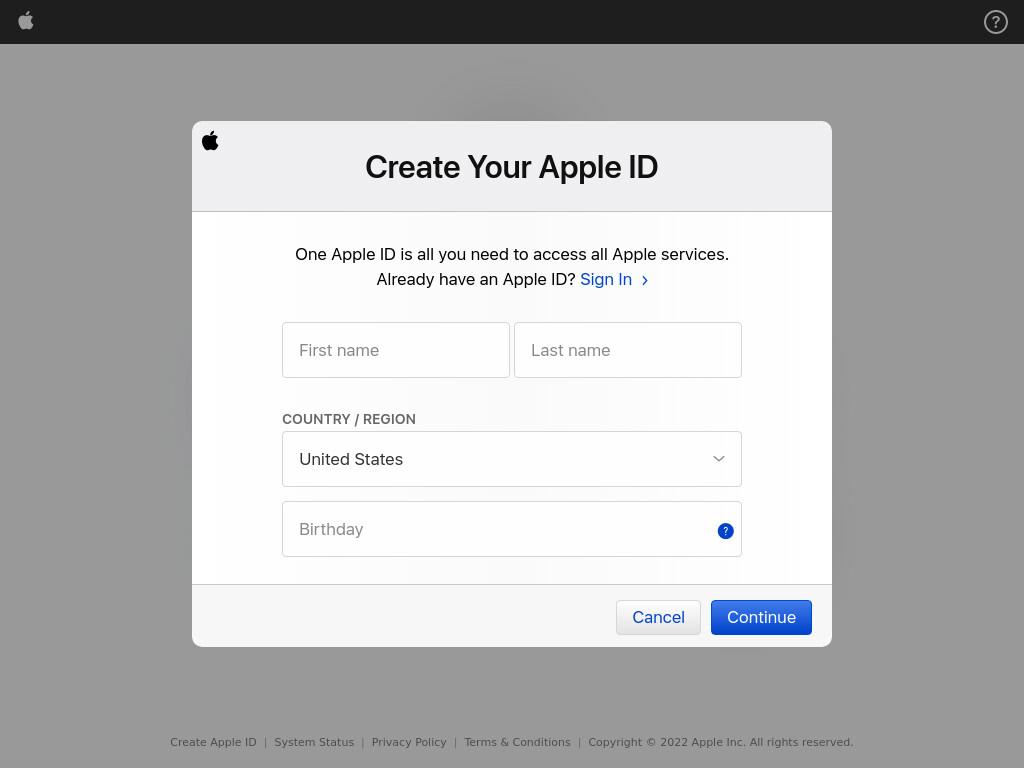Follow the Sign In link
This screenshot has width=1024, height=768.
[605, 280]
